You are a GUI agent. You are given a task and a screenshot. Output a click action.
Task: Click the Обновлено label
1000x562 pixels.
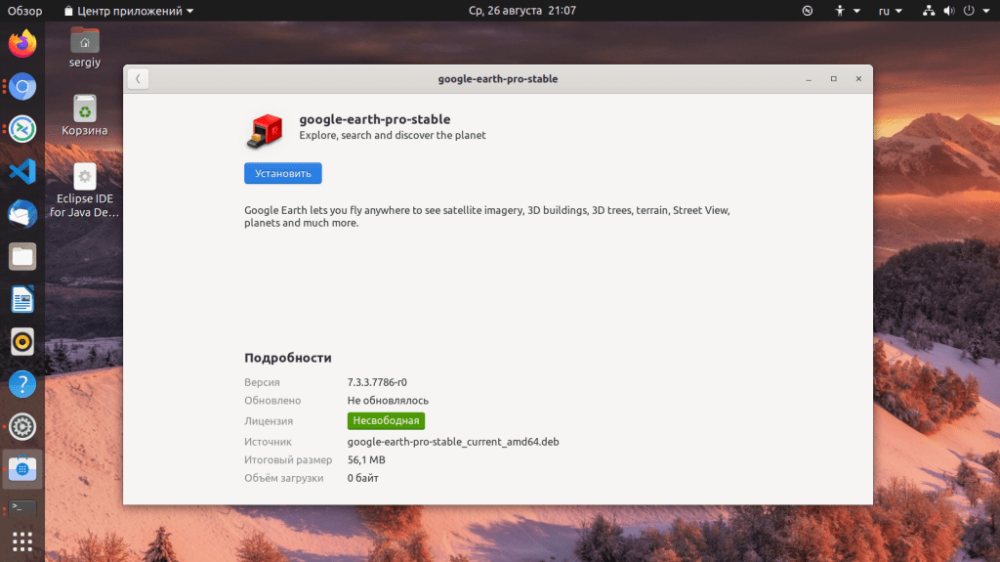click(272, 401)
